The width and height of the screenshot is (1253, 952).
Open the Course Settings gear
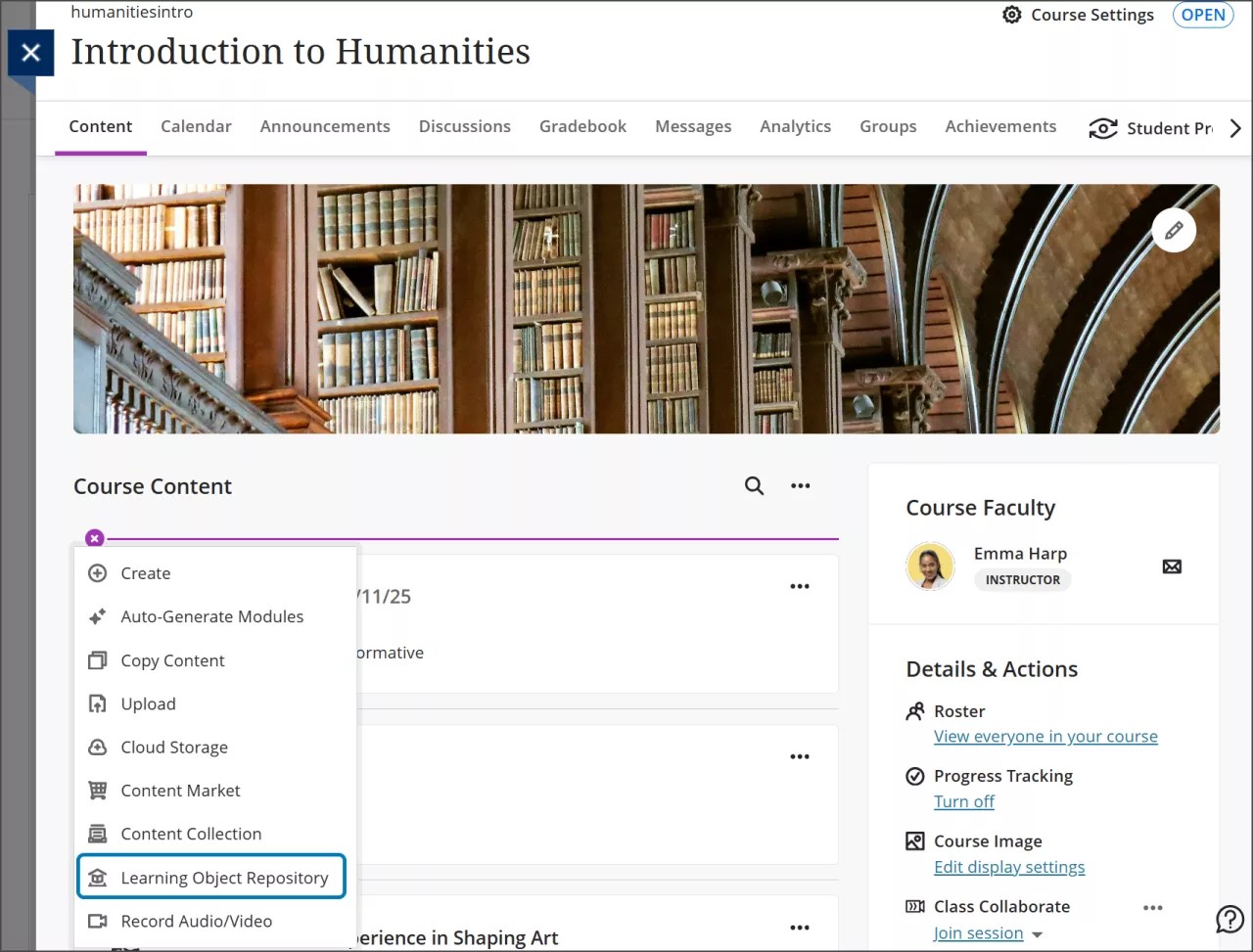coord(1011,15)
